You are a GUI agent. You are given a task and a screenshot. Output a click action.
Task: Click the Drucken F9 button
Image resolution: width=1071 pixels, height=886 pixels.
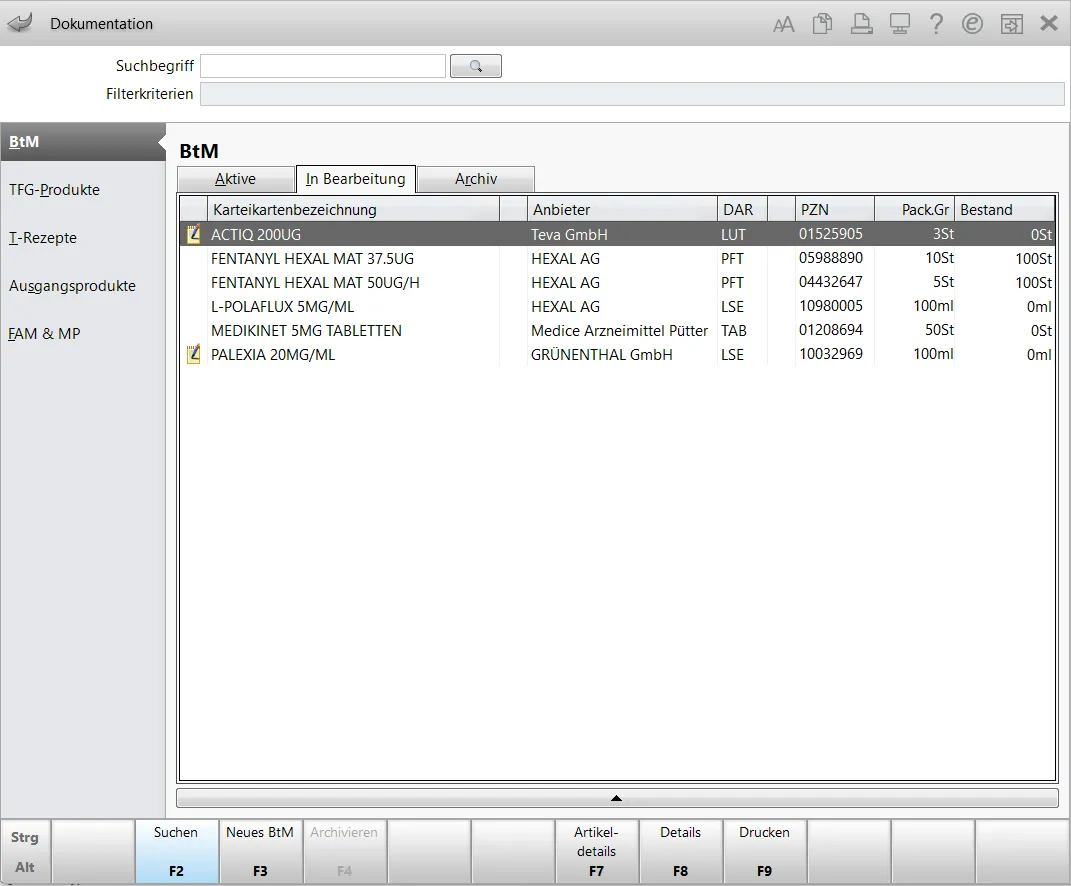tap(764, 851)
